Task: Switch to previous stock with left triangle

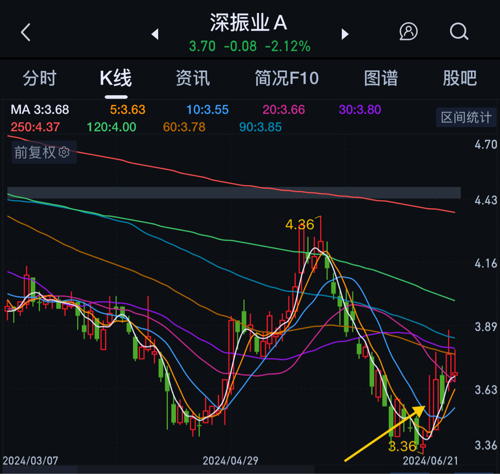Action: [x=155, y=34]
